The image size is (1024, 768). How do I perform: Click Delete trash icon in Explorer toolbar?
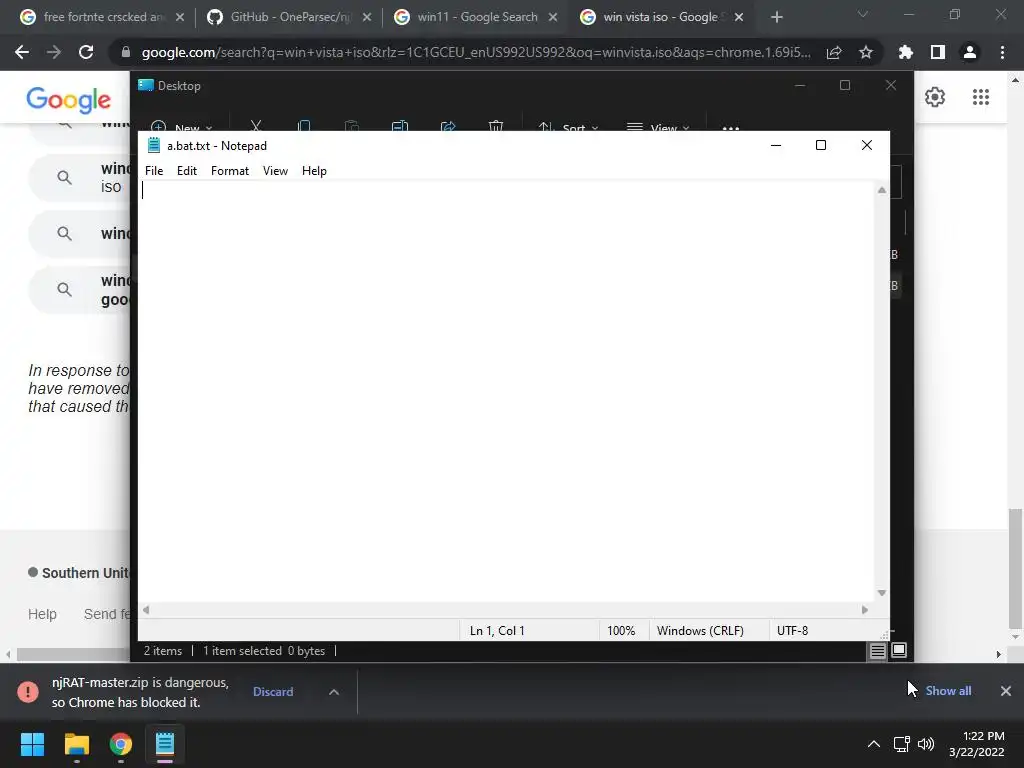[x=496, y=125]
